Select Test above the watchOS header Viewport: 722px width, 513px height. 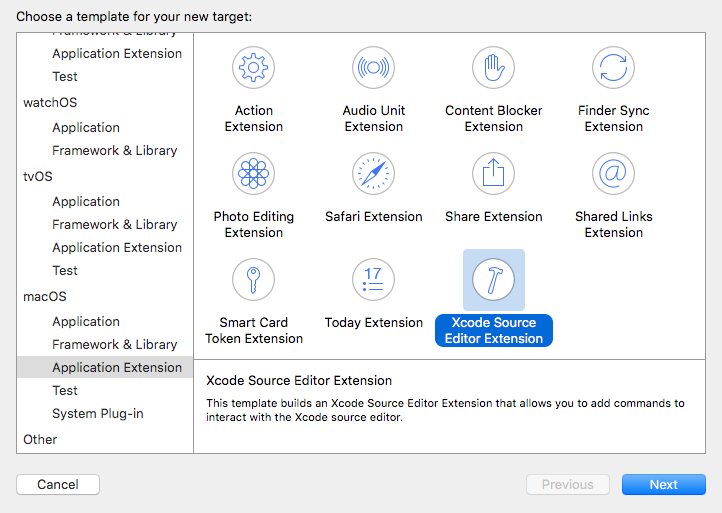coord(65,76)
